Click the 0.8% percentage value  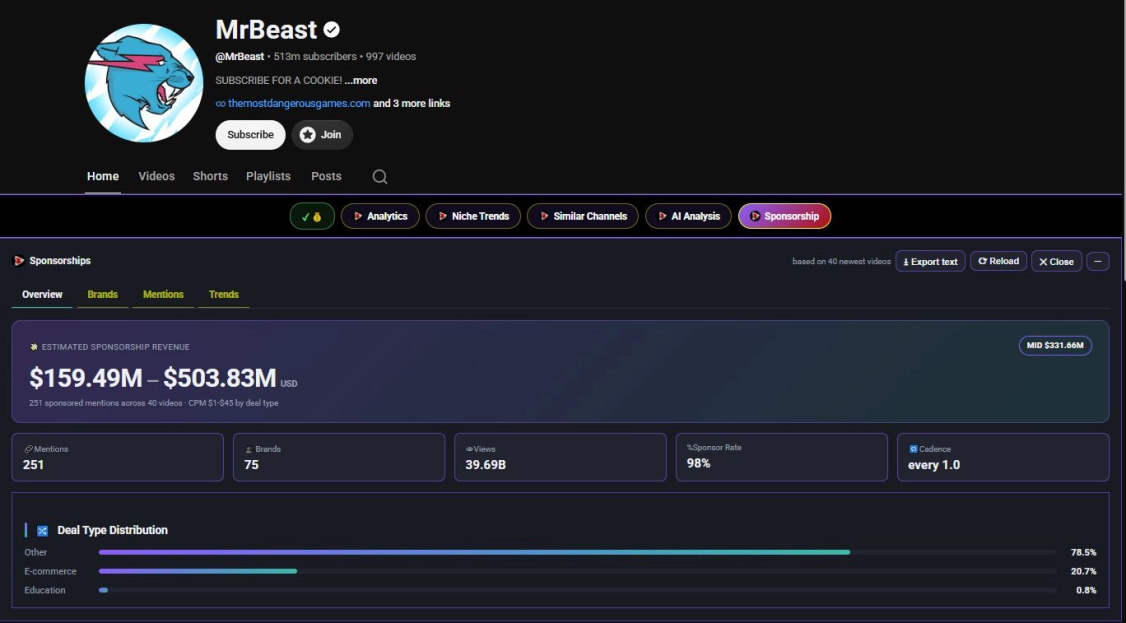tap(1086, 590)
